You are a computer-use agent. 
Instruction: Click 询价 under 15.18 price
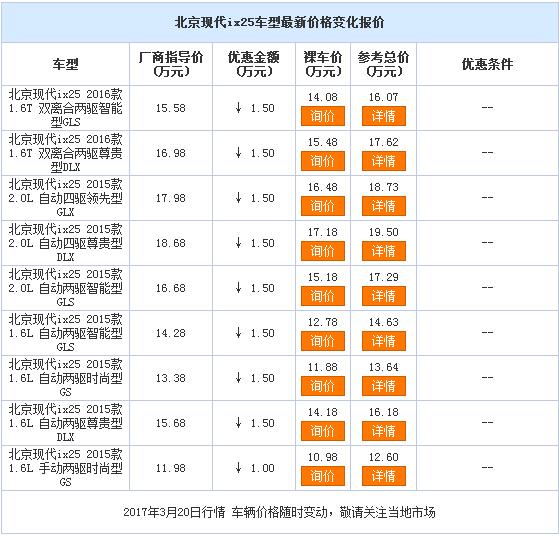pos(323,296)
